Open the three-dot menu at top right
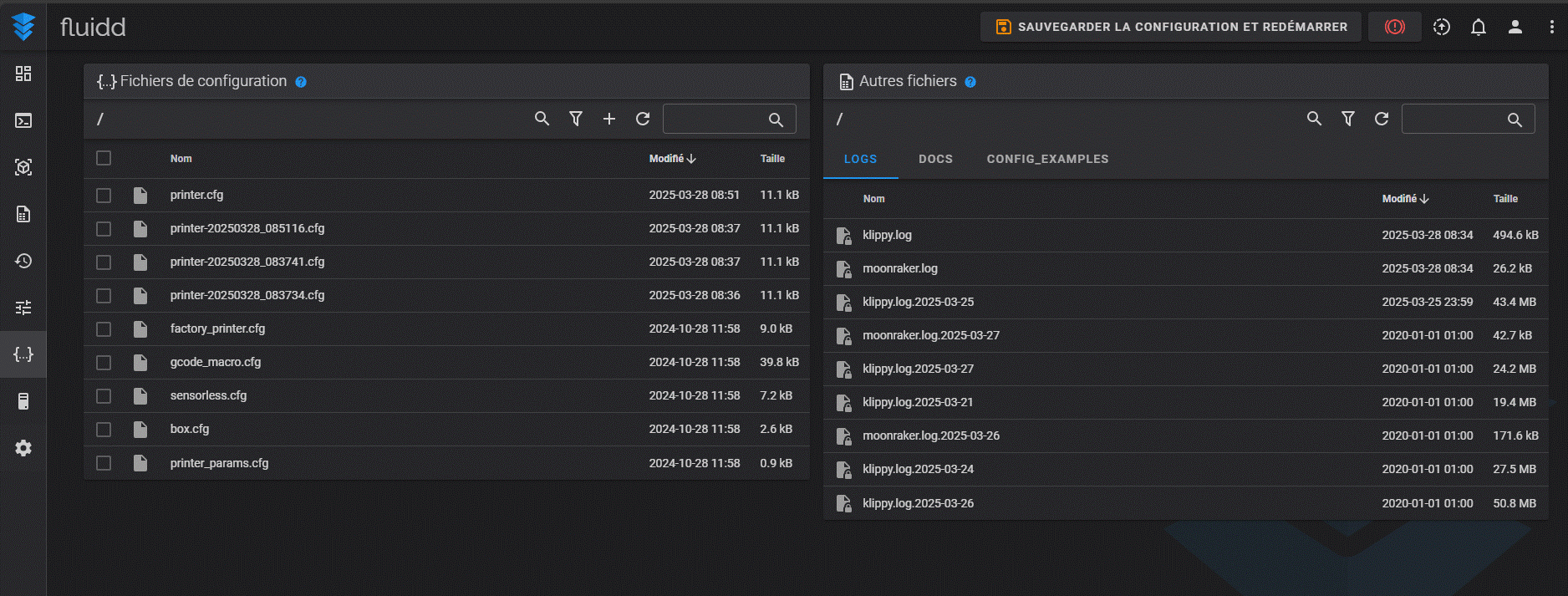 (1551, 27)
